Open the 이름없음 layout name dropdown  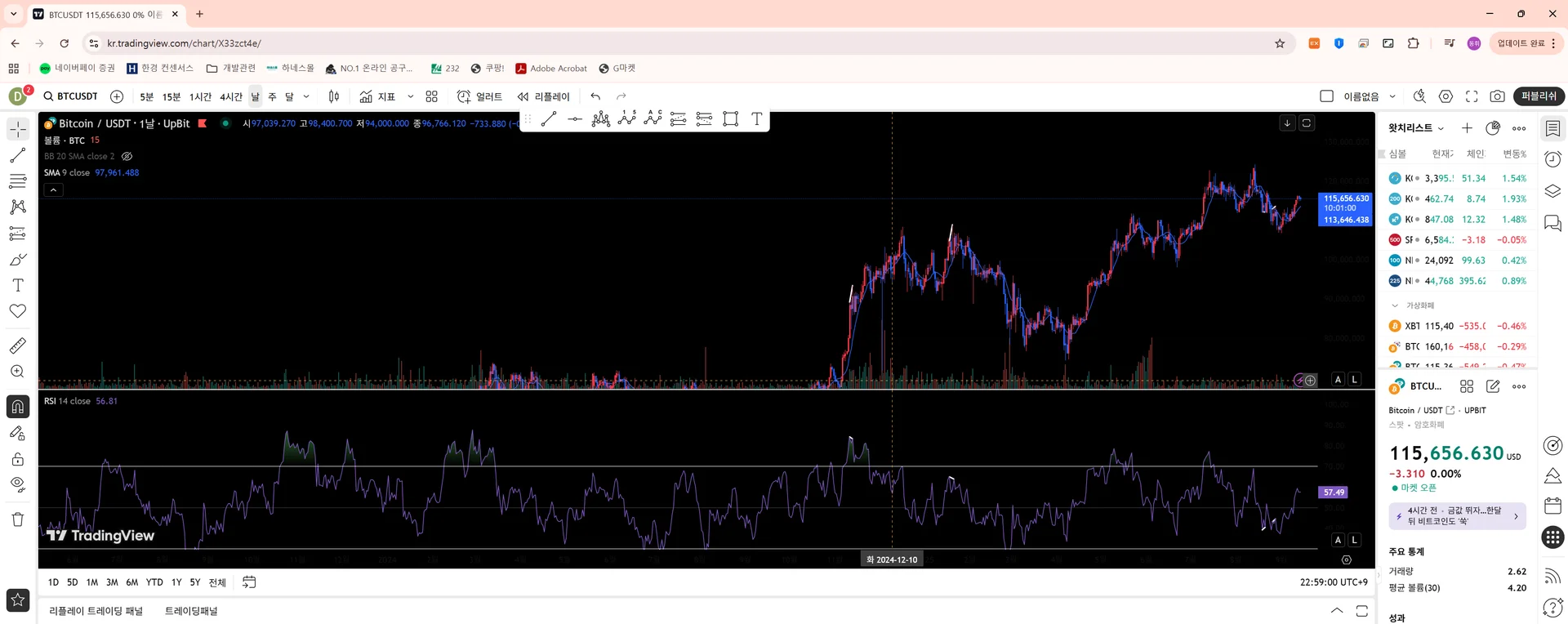pos(1370,96)
